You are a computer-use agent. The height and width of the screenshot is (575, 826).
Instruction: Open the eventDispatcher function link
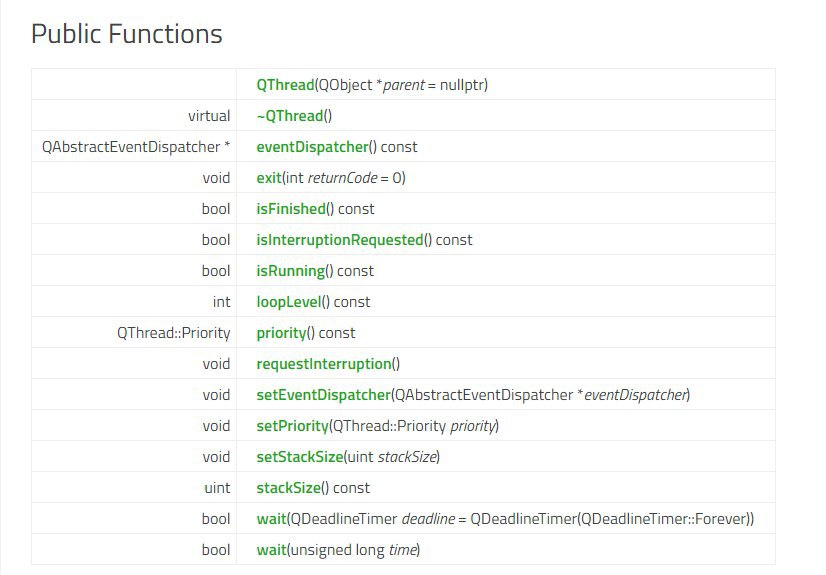click(x=312, y=147)
